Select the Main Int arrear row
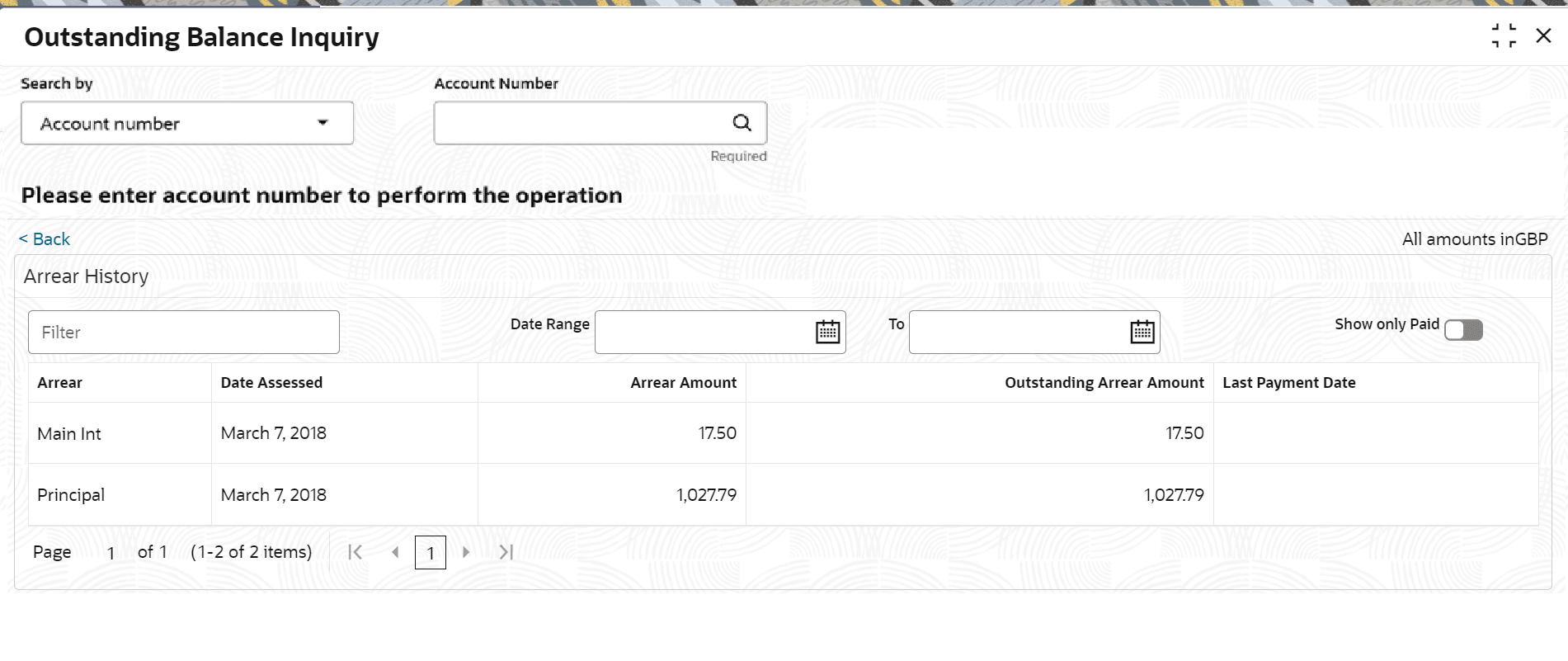 tap(69, 434)
